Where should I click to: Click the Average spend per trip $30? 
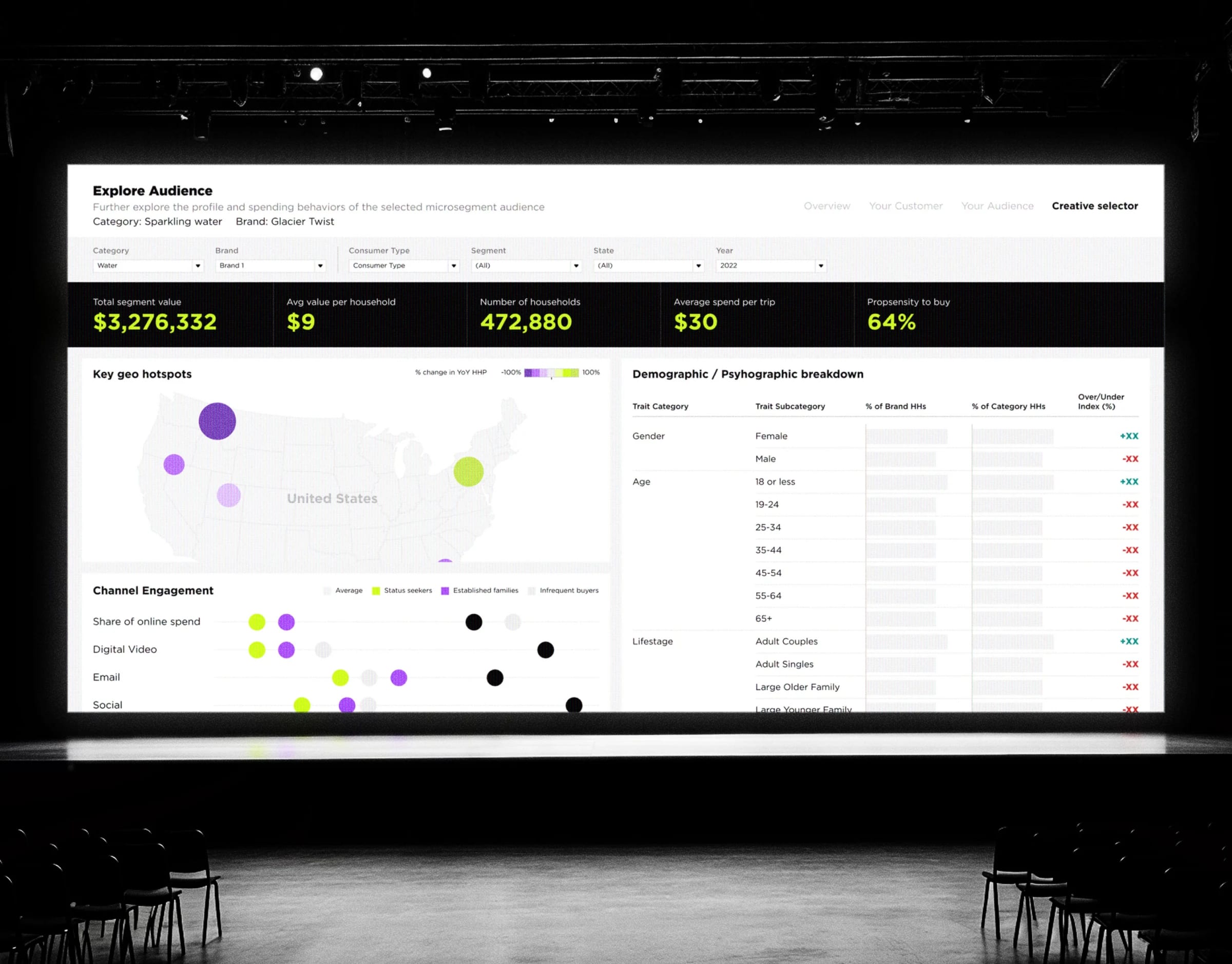point(696,322)
